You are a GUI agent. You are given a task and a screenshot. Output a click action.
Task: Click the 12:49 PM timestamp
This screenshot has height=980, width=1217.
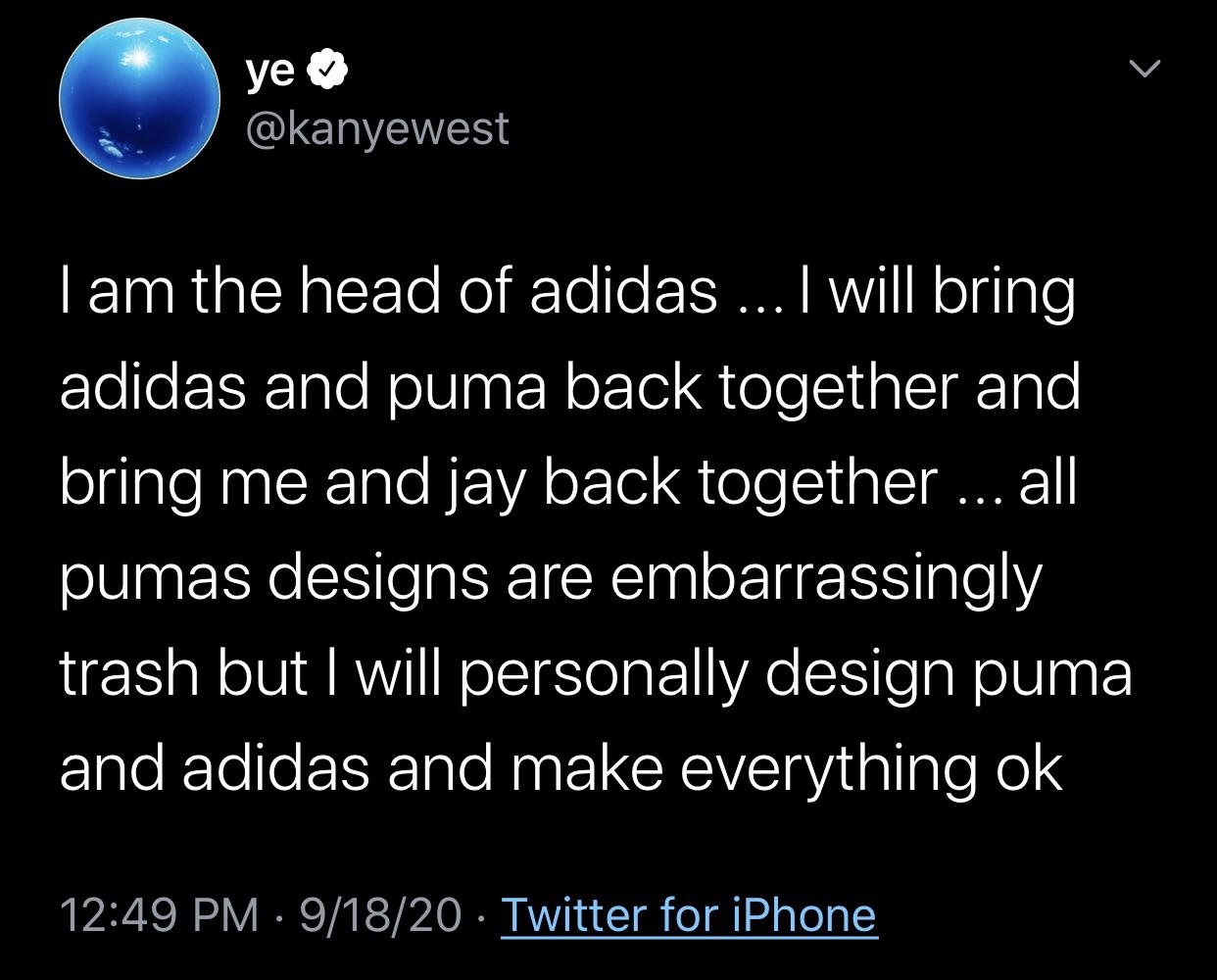(x=160, y=915)
